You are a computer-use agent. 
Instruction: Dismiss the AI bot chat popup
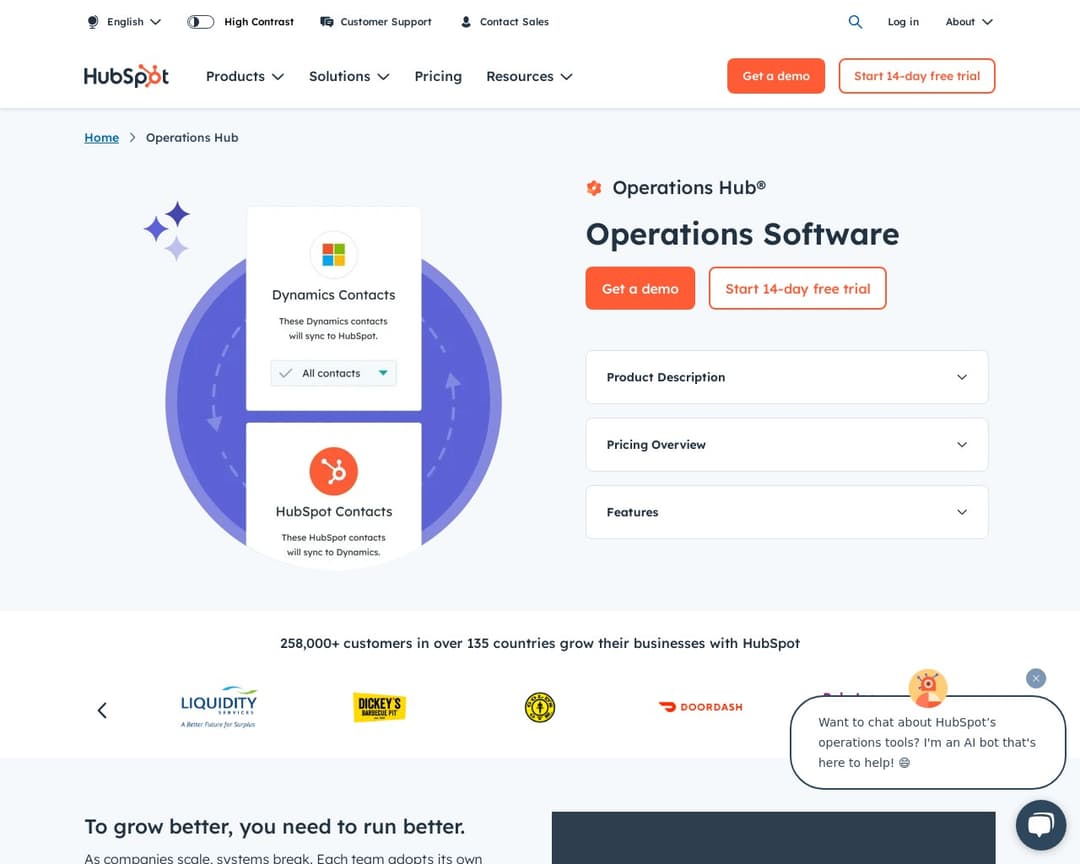pyautogui.click(x=1036, y=678)
